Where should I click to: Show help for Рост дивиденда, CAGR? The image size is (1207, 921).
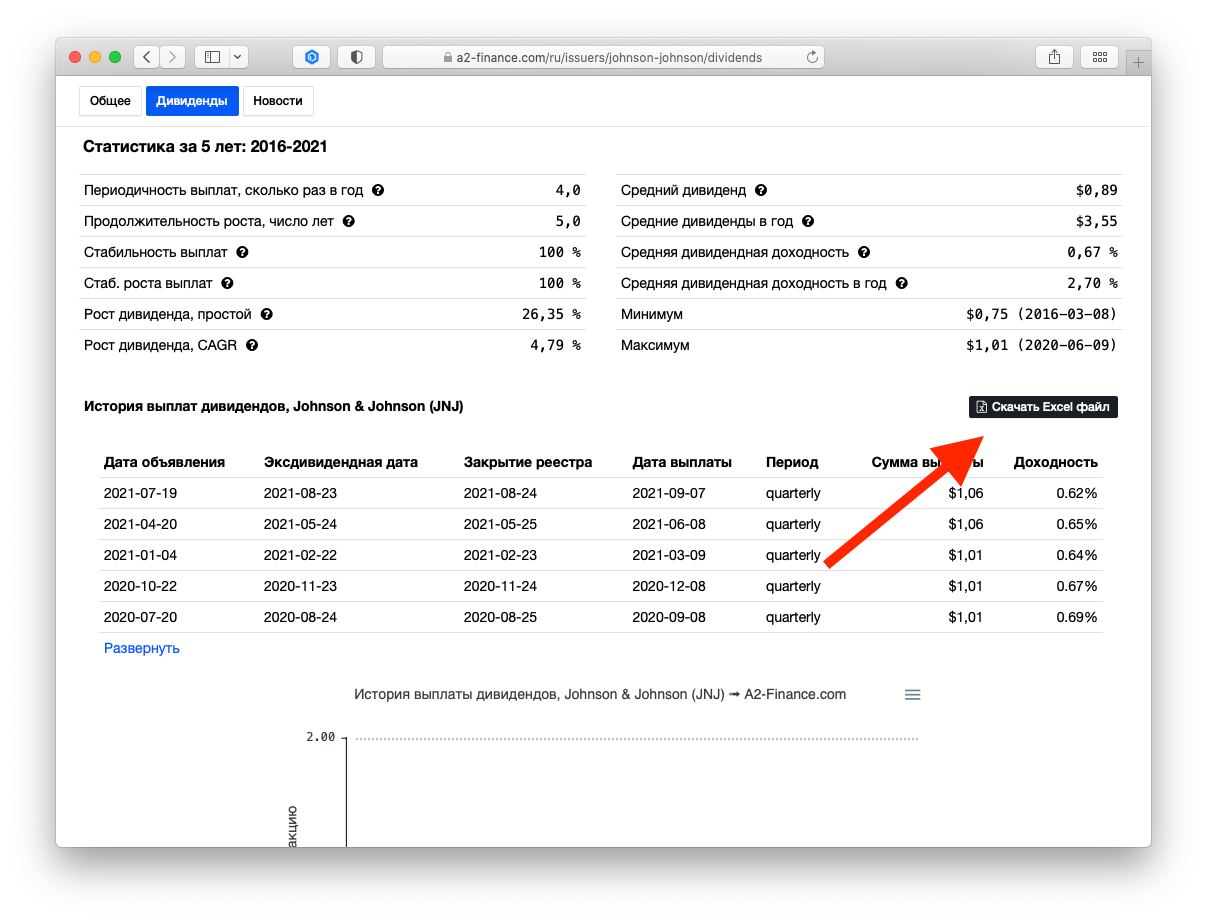[252, 345]
